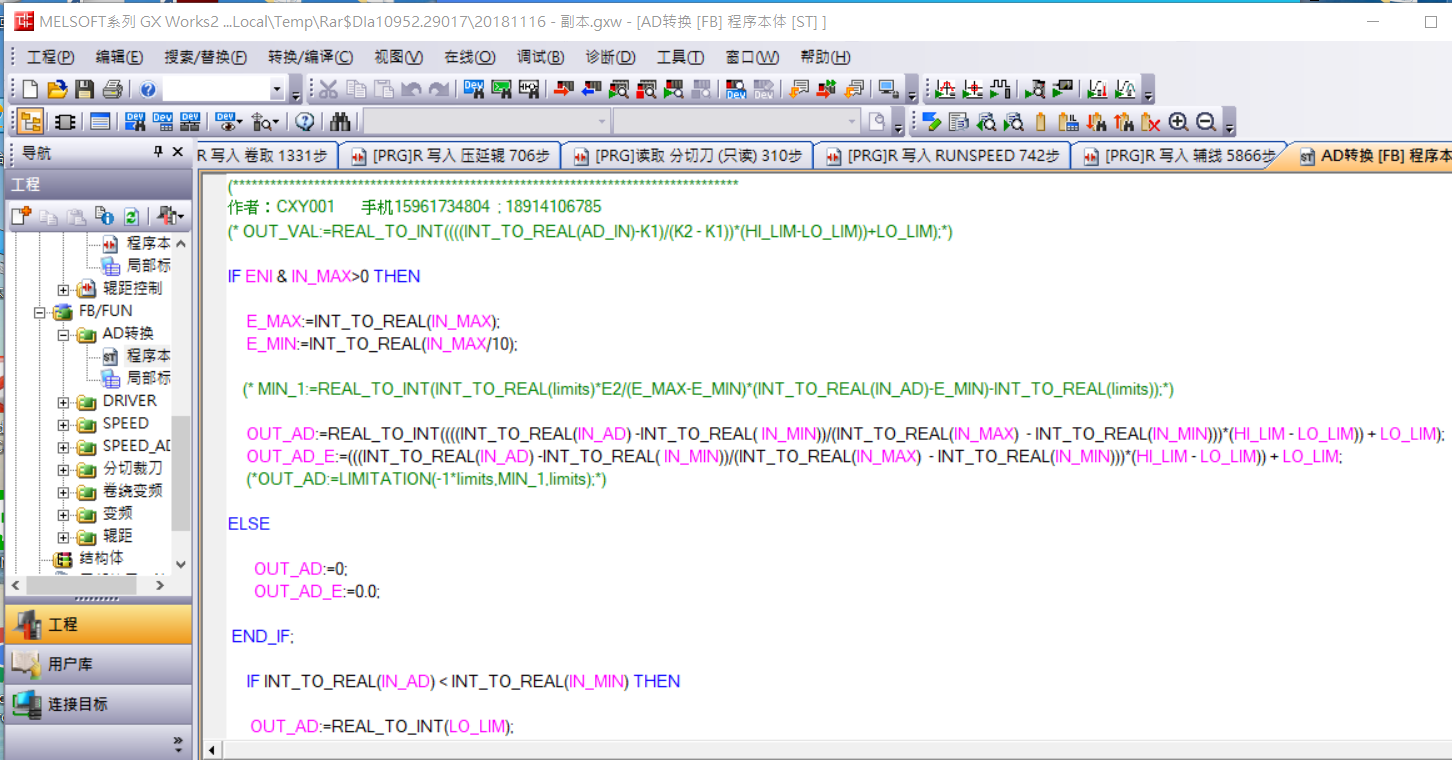Click the refresh icon in project panel
The image size is (1452, 760).
click(131, 216)
